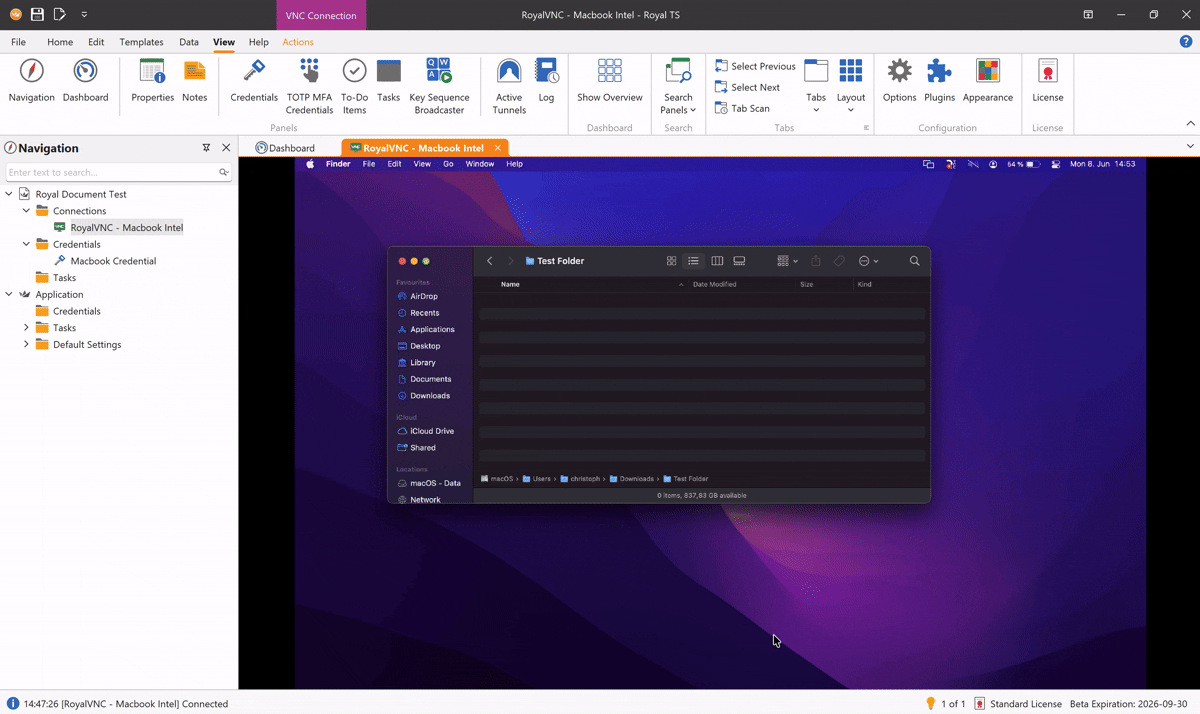The width and height of the screenshot is (1200, 714).
Task: Open Key Sequence Broadcaster
Action: pos(439,87)
